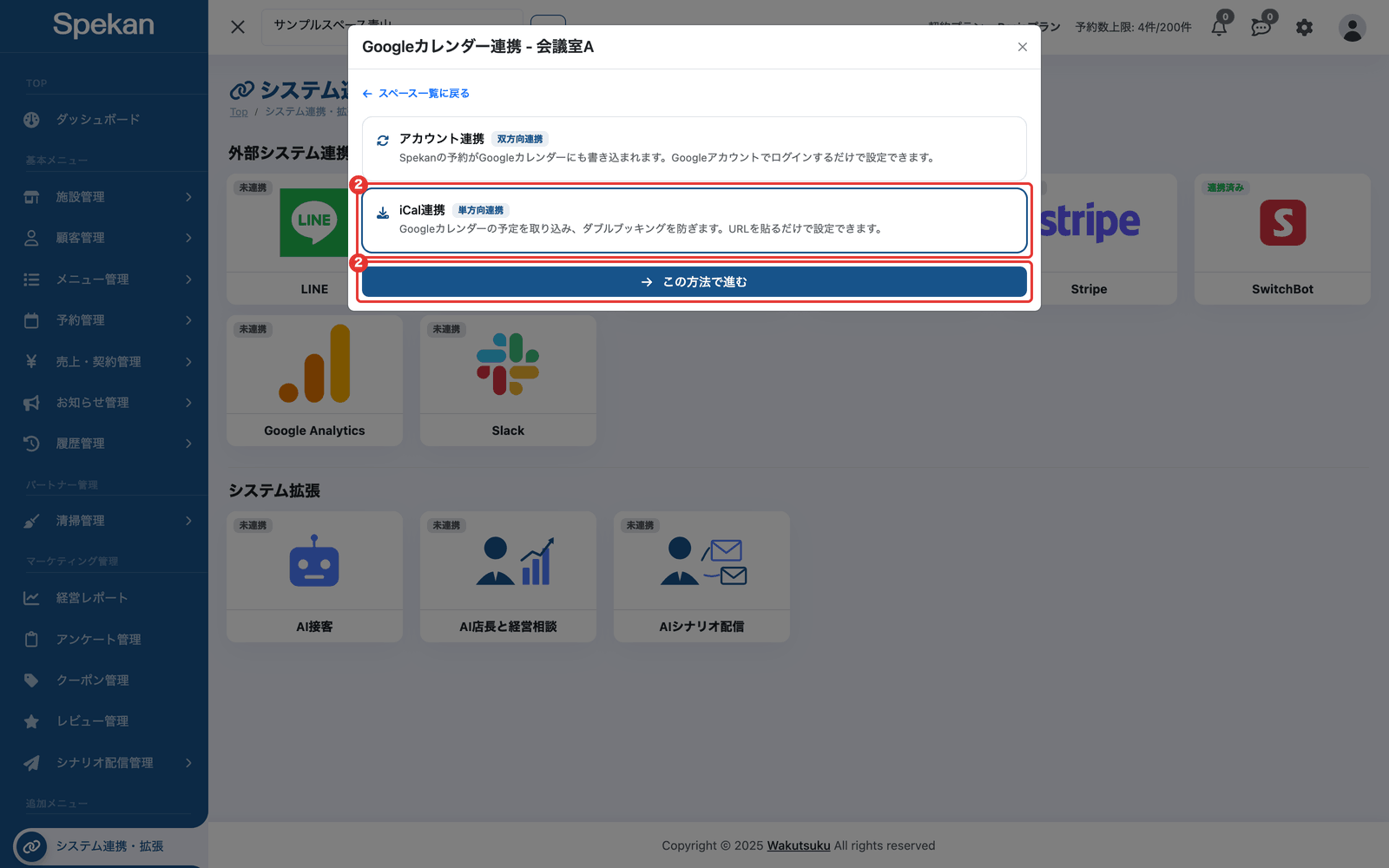
Task: Select the アカウント連携 option card
Action: 694,148
